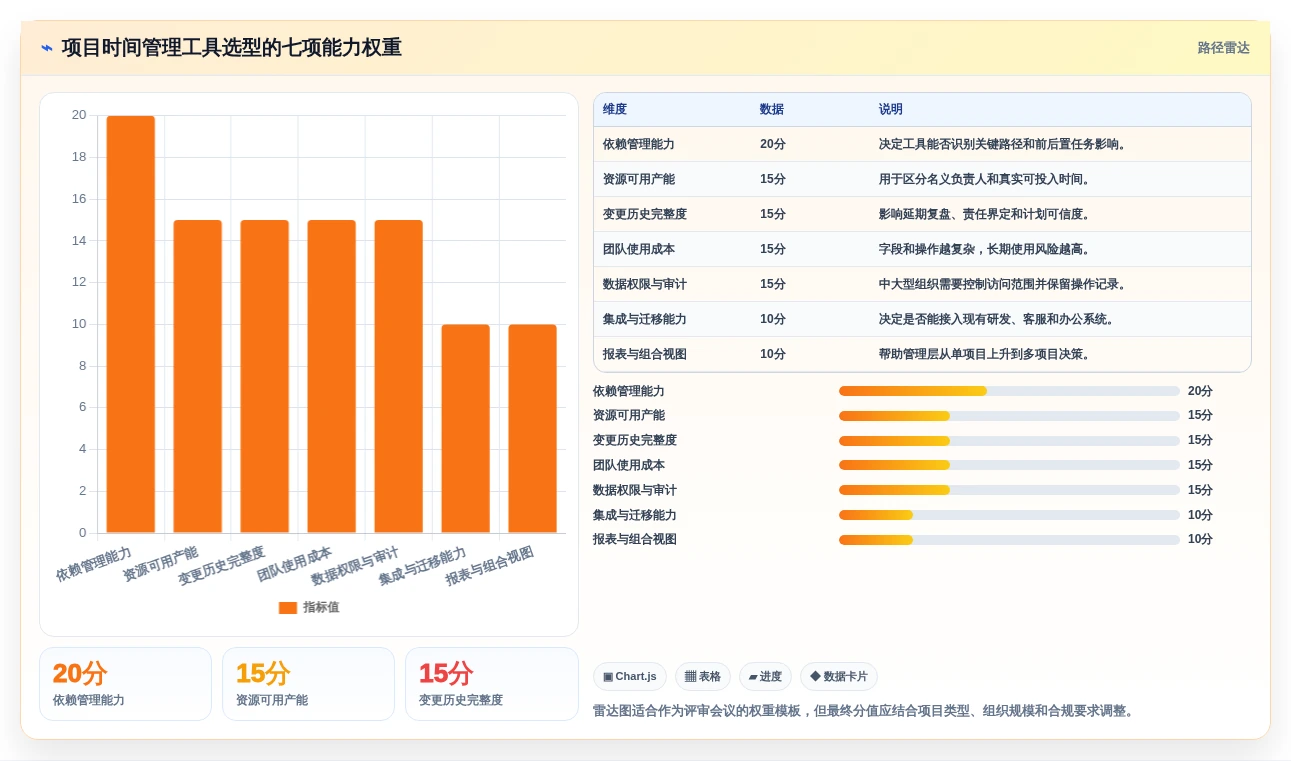The height and width of the screenshot is (761, 1291).
Task: Click the 报表与组合视图 progress bar
Action: [1009, 540]
